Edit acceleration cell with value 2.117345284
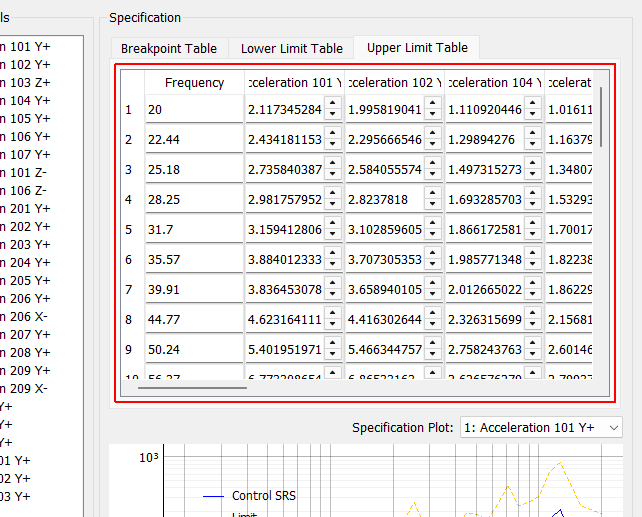Image resolution: width=642 pixels, height=517 pixels. point(285,109)
